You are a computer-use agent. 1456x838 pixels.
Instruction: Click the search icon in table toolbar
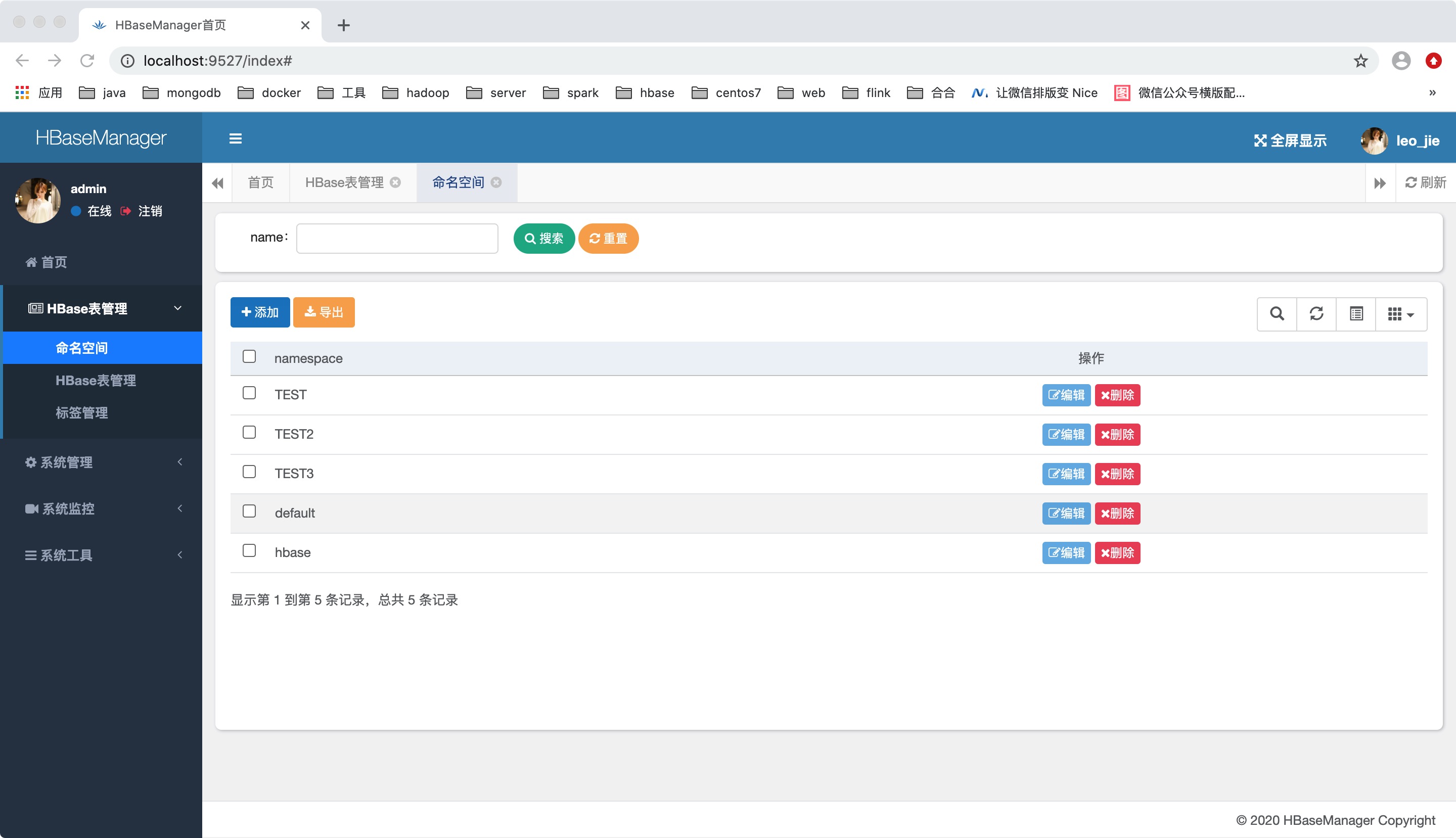[x=1277, y=312]
